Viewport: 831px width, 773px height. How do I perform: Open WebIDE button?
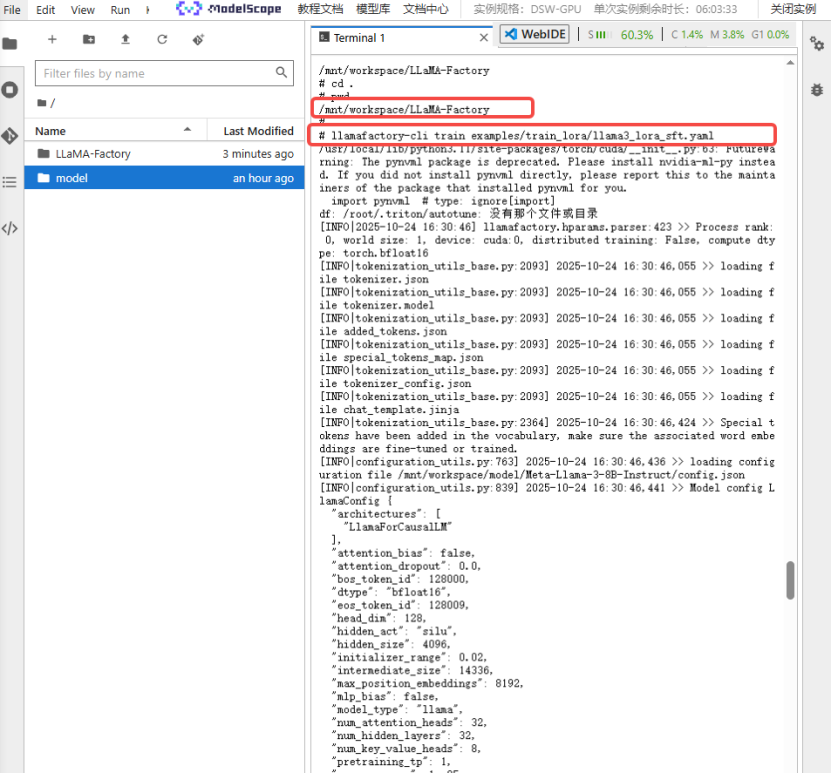pos(535,34)
